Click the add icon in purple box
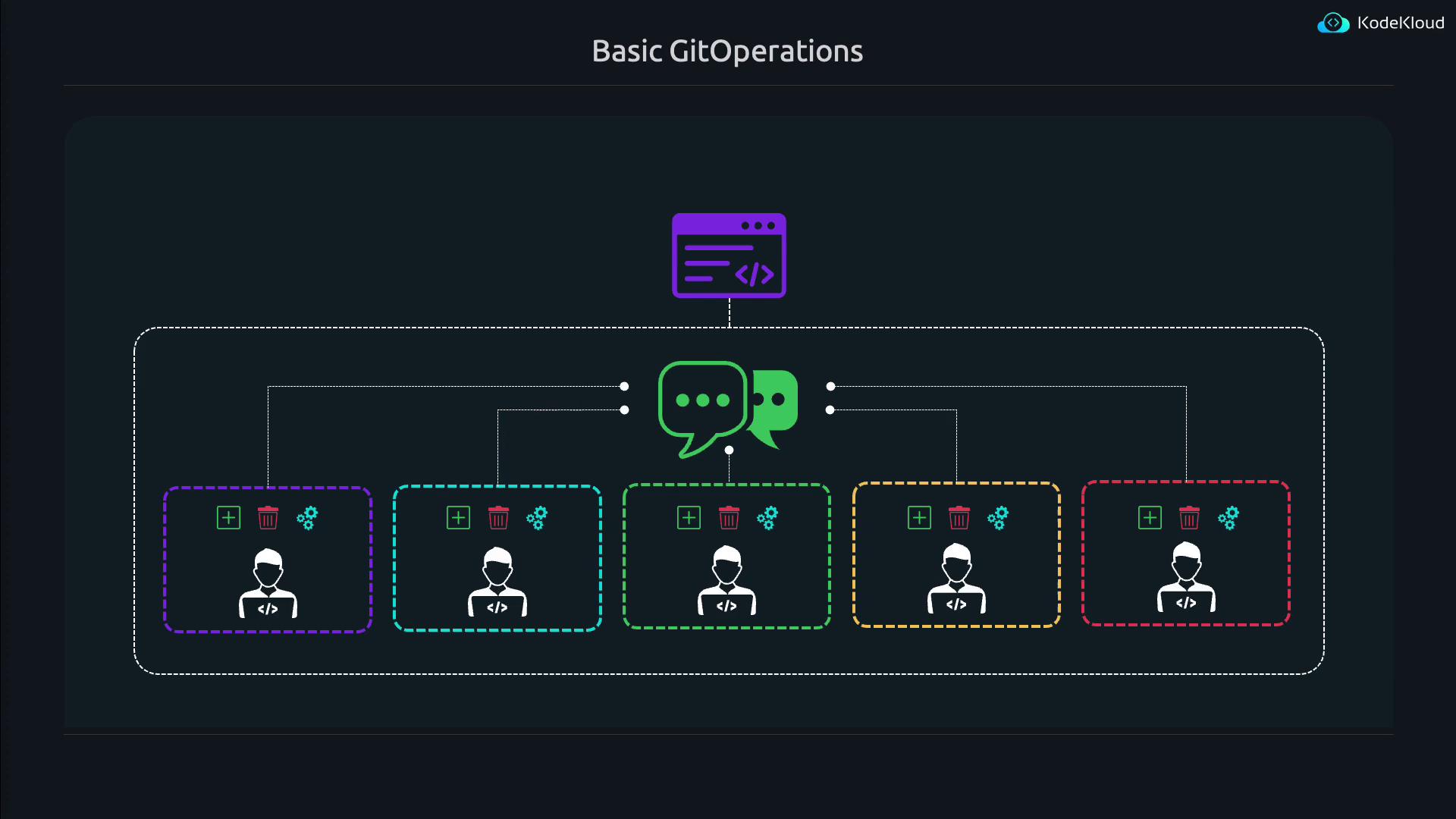The width and height of the screenshot is (1456, 819). tap(228, 518)
